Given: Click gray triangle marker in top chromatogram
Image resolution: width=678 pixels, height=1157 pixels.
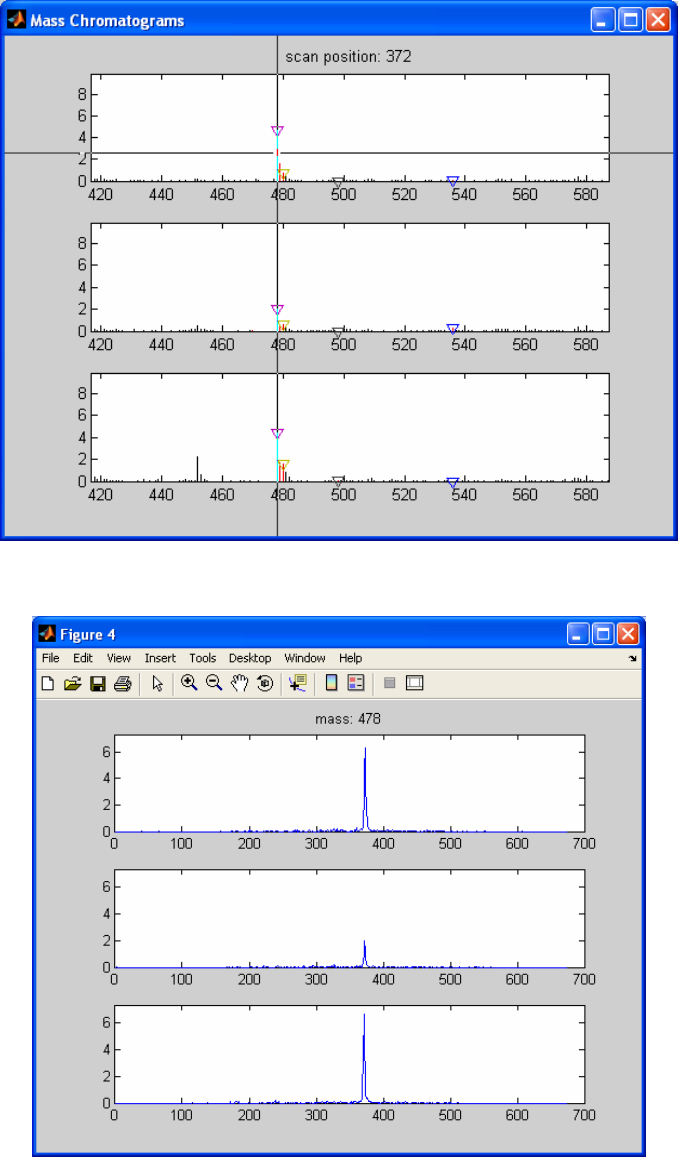Looking at the screenshot, I should (x=338, y=182).
